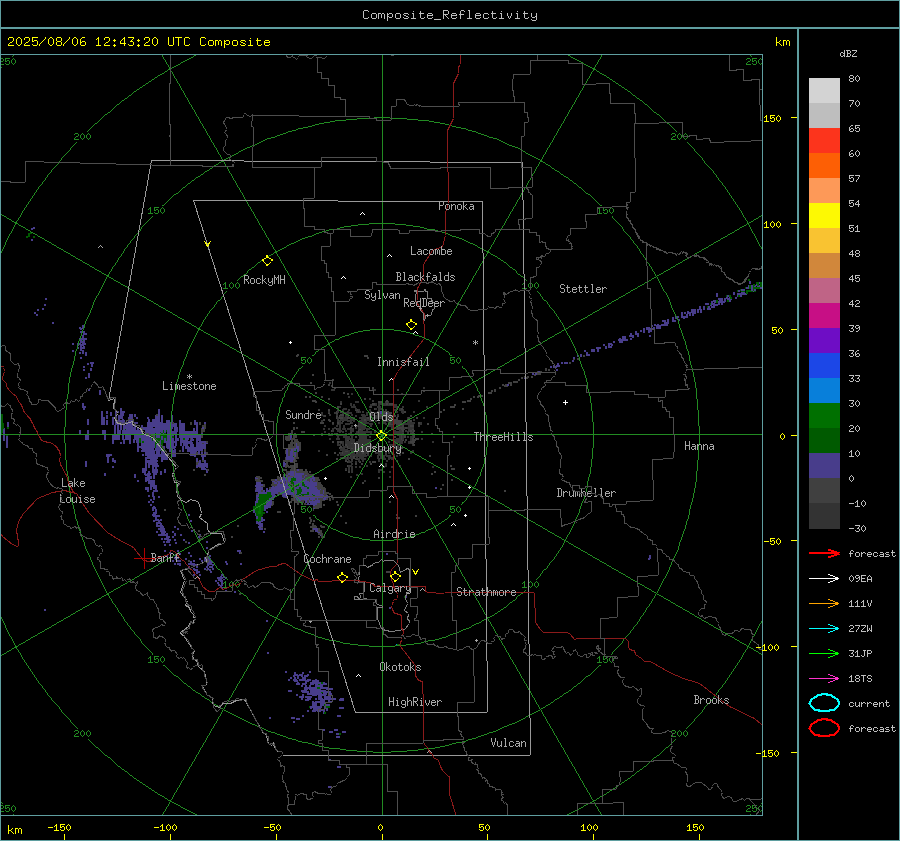This screenshot has height=841, width=900.
Task: Pick the purple swatch below 39 dBZ
Action: click(824, 340)
